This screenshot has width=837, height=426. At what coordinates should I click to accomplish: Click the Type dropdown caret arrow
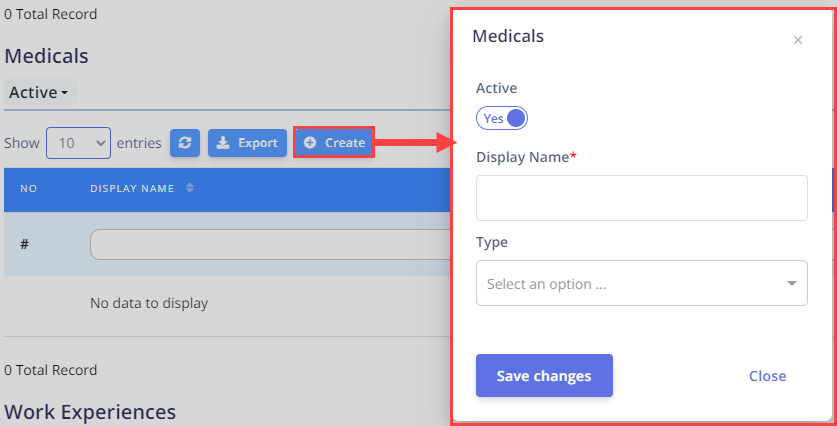(x=792, y=283)
